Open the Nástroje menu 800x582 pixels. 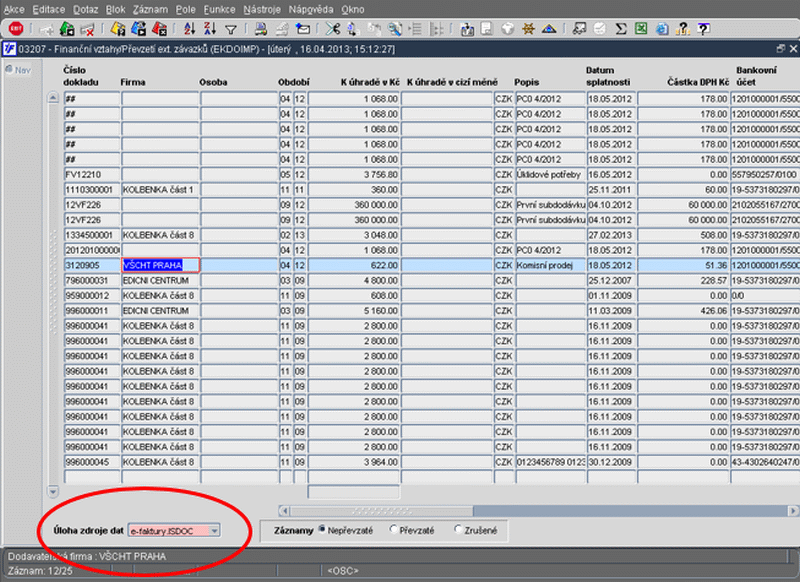pyautogui.click(x=263, y=8)
